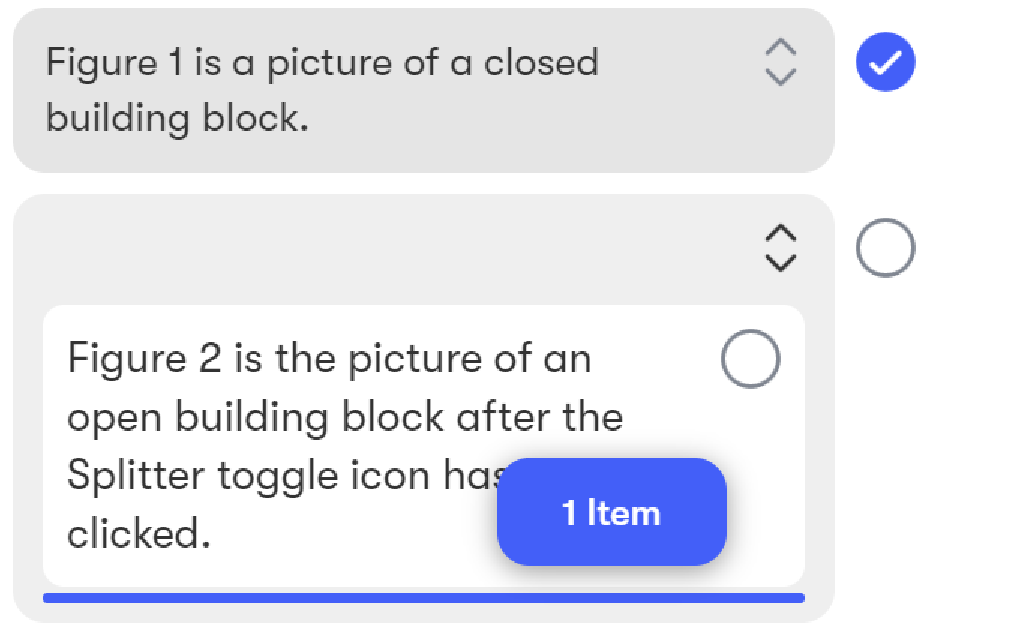
Task: Click the words "building block." in the first card
Action: (x=177, y=119)
